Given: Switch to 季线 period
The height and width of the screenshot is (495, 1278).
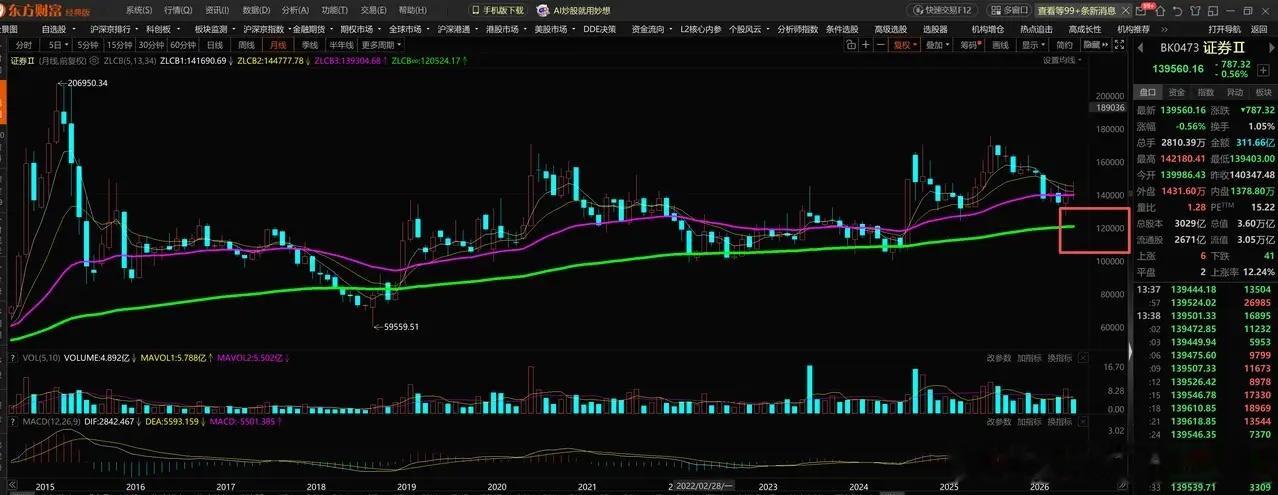Looking at the screenshot, I should coord(309,45).
